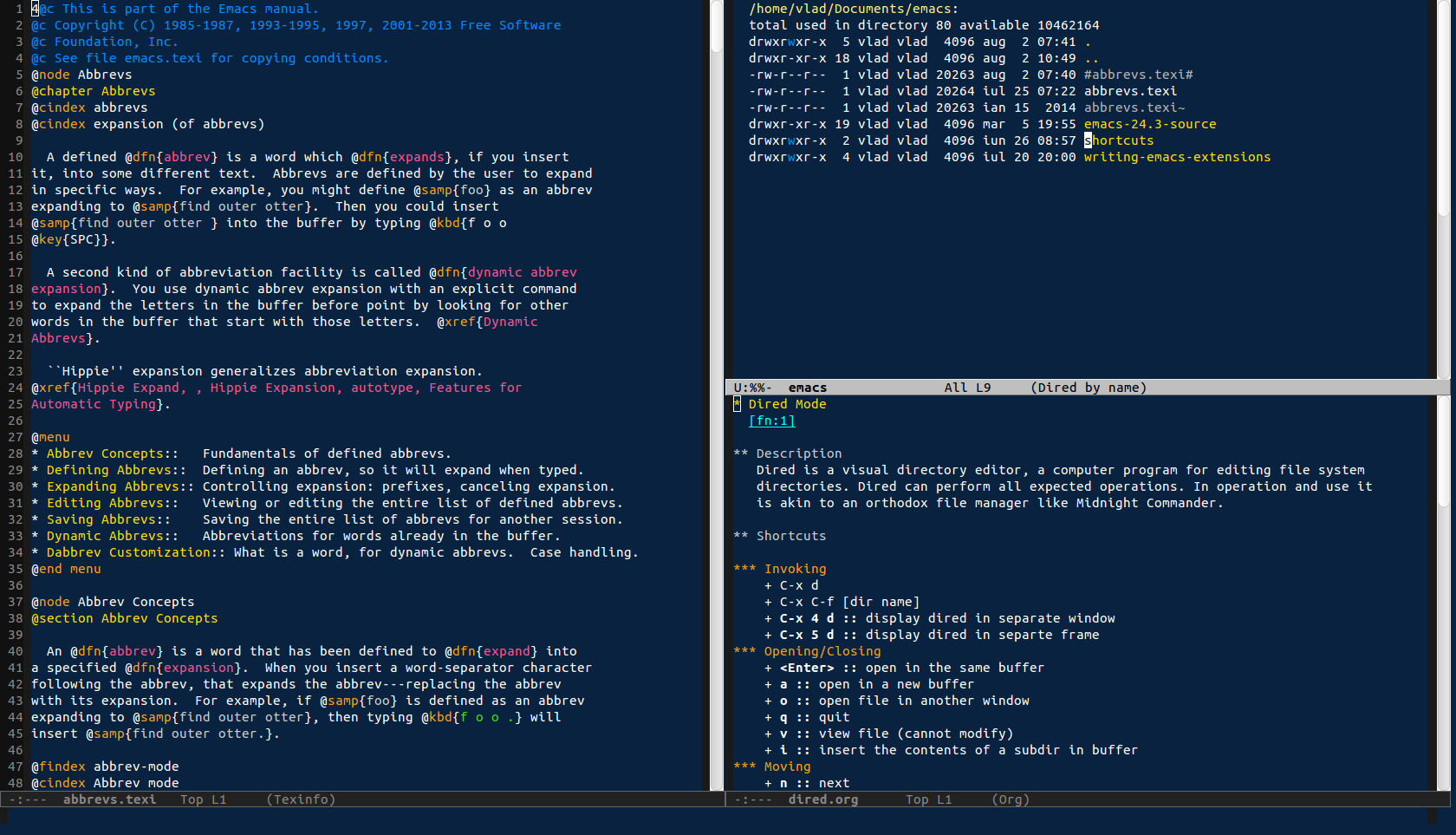Click the 'Defining Abbrevs::' menu entry
1456x835 pixels.
(116, 470)
